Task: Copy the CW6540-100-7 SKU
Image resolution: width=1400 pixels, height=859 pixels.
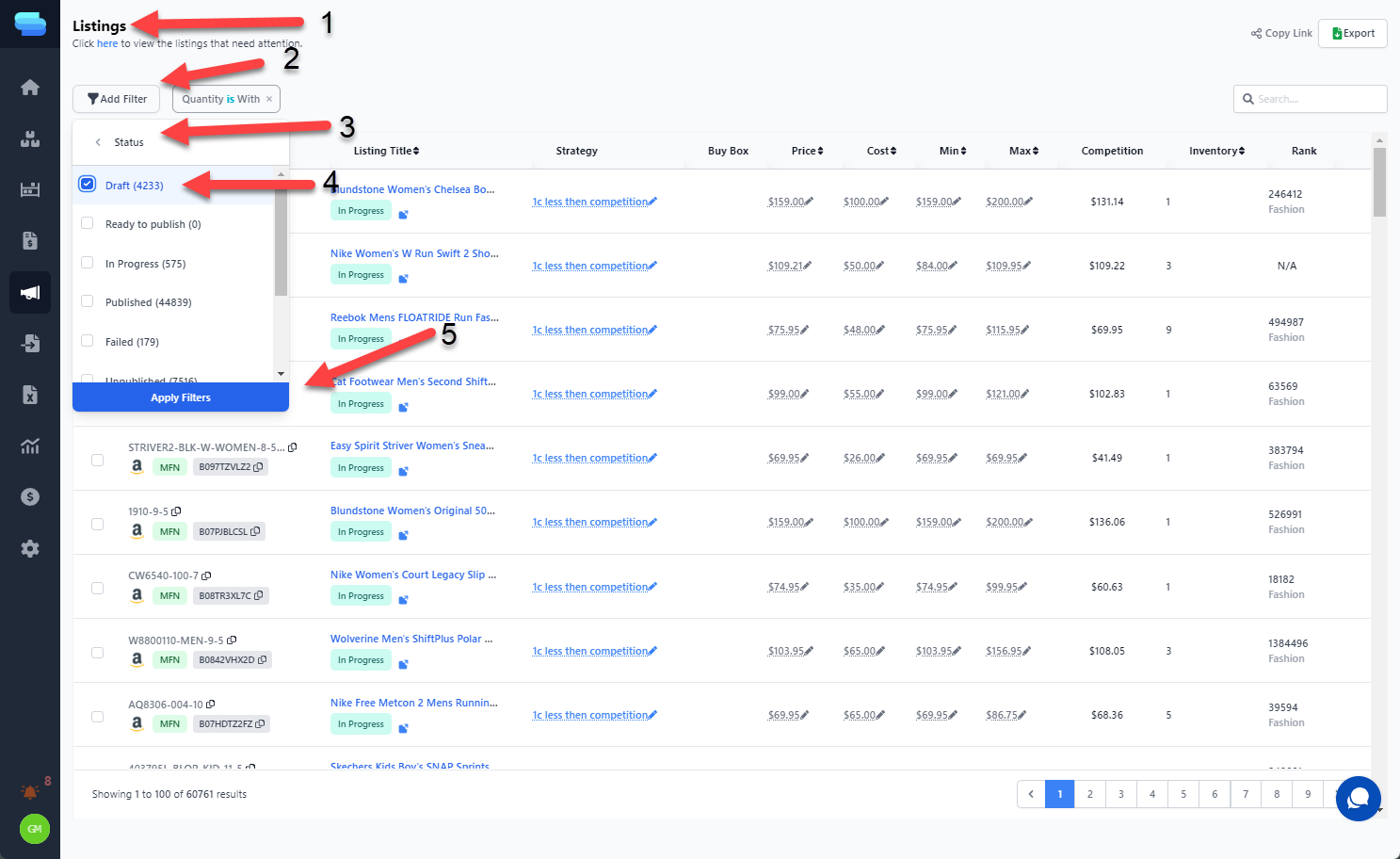Action: [x=206, y=575]
